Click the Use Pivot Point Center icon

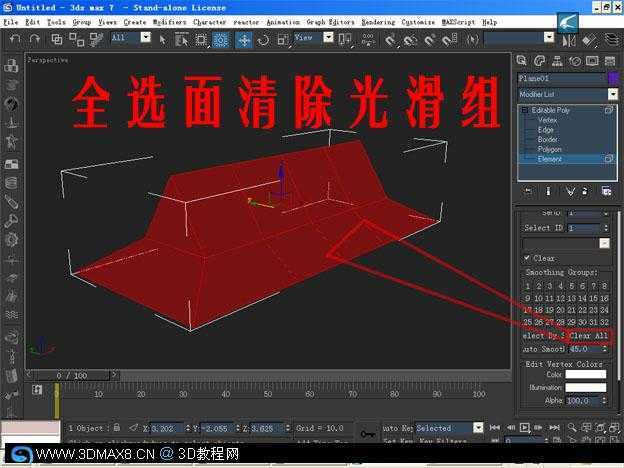pyautogui.click(x=345, y=39)
